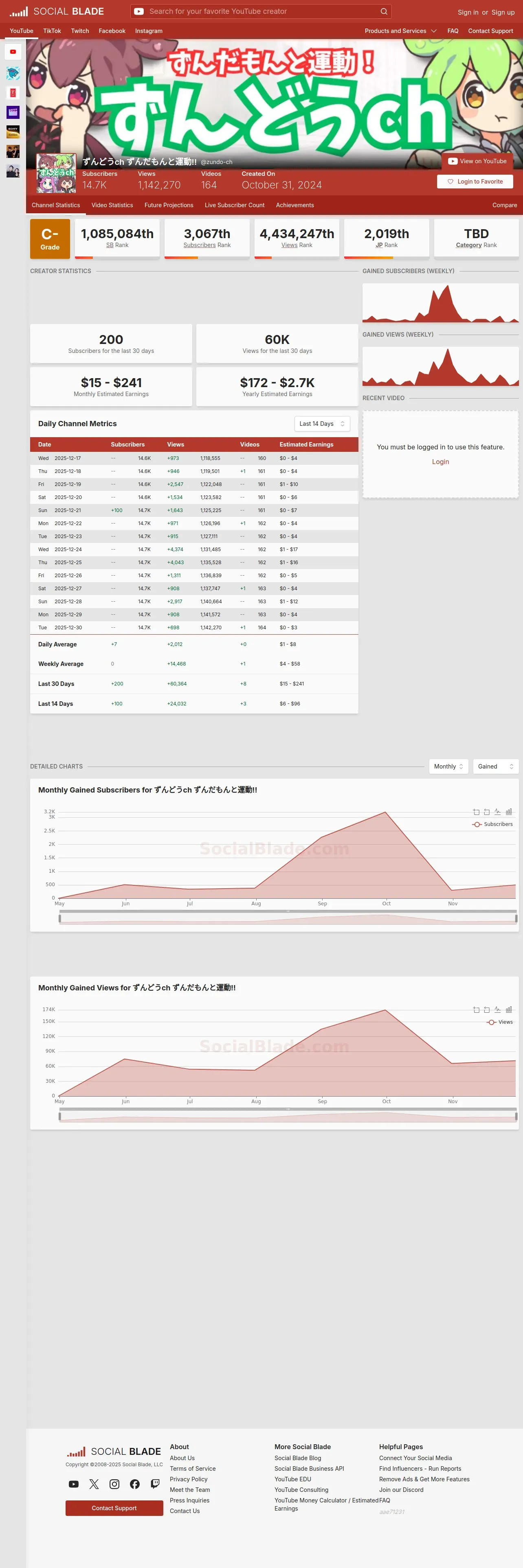Open the footer Facebook icon
The height and width of the screenshot is (1568, 523).
[134, 1484]
